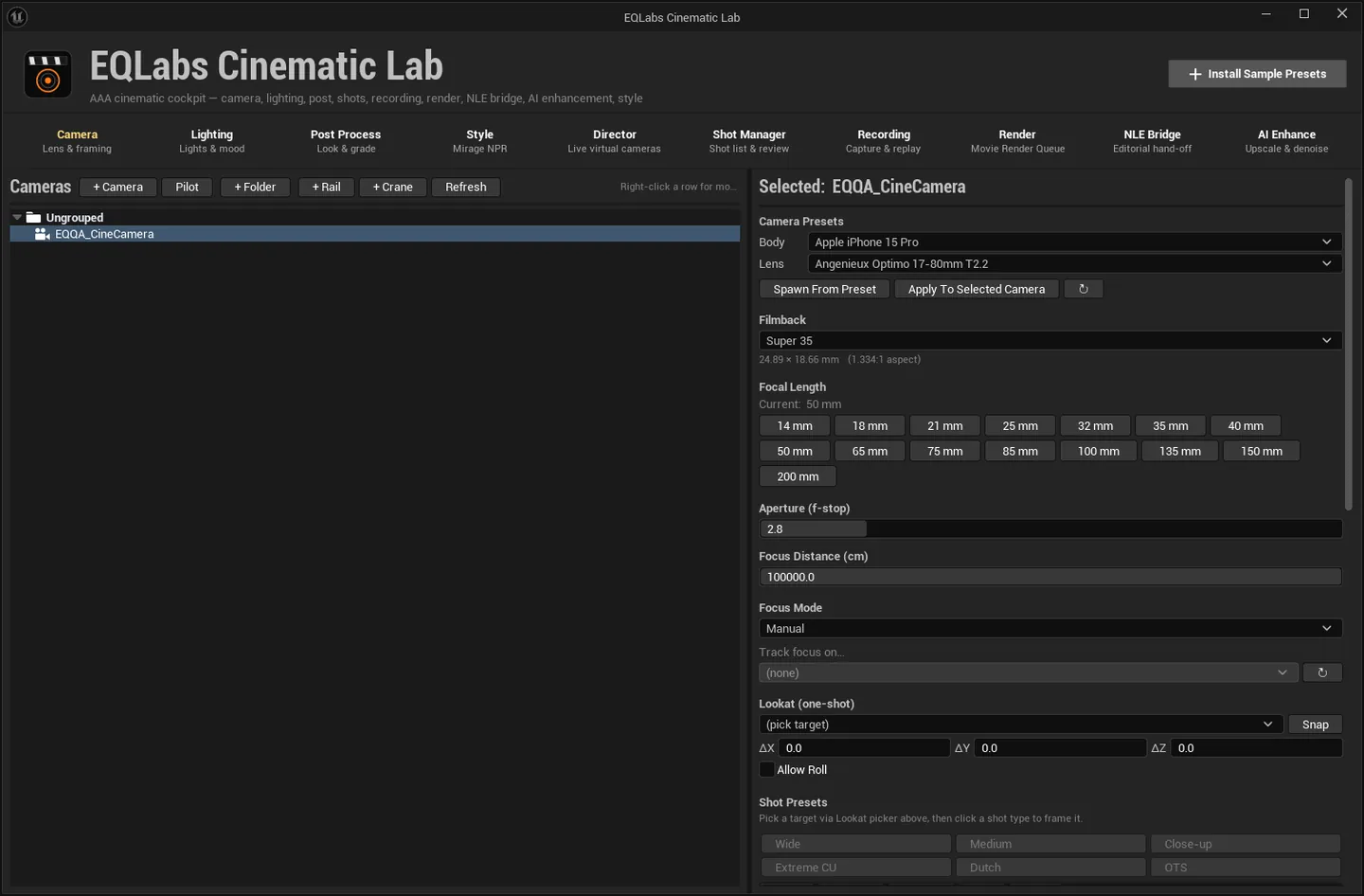Set focal length to 85 mm
Screen dimensions: 1364x896
pos(1020,451)
